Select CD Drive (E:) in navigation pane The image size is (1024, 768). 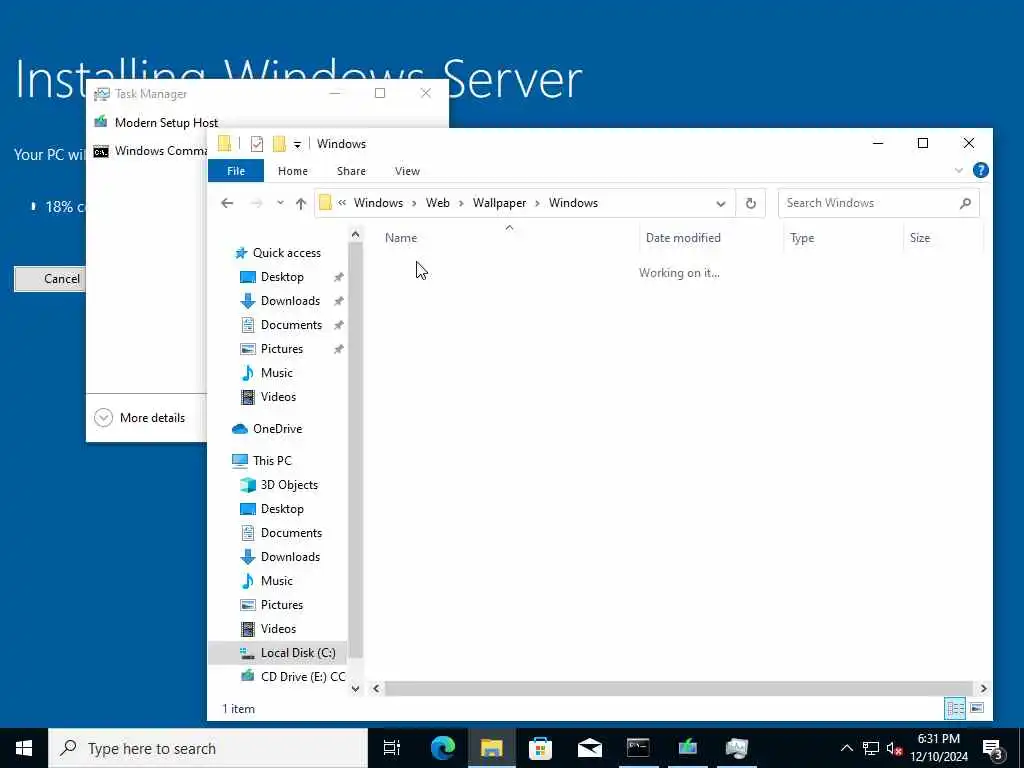click(293, 677)
